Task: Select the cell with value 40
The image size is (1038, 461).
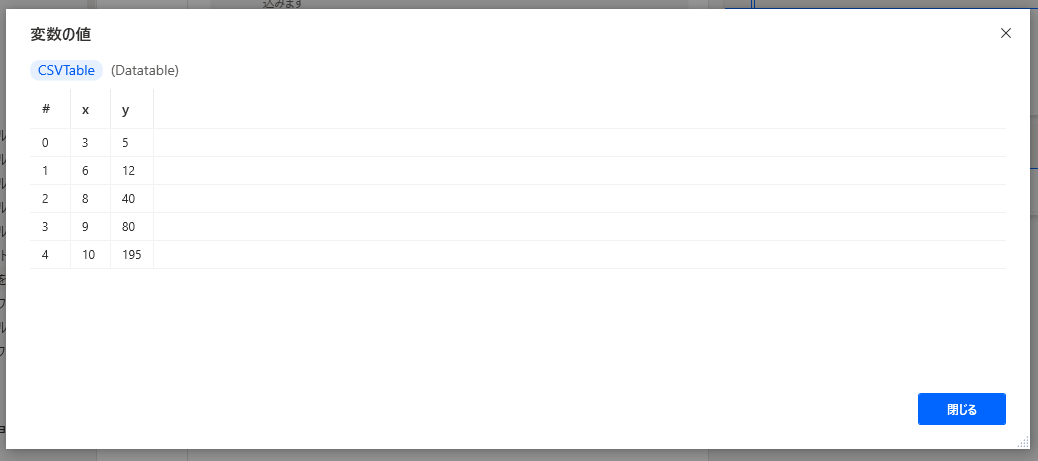Action: click(132, 199)
